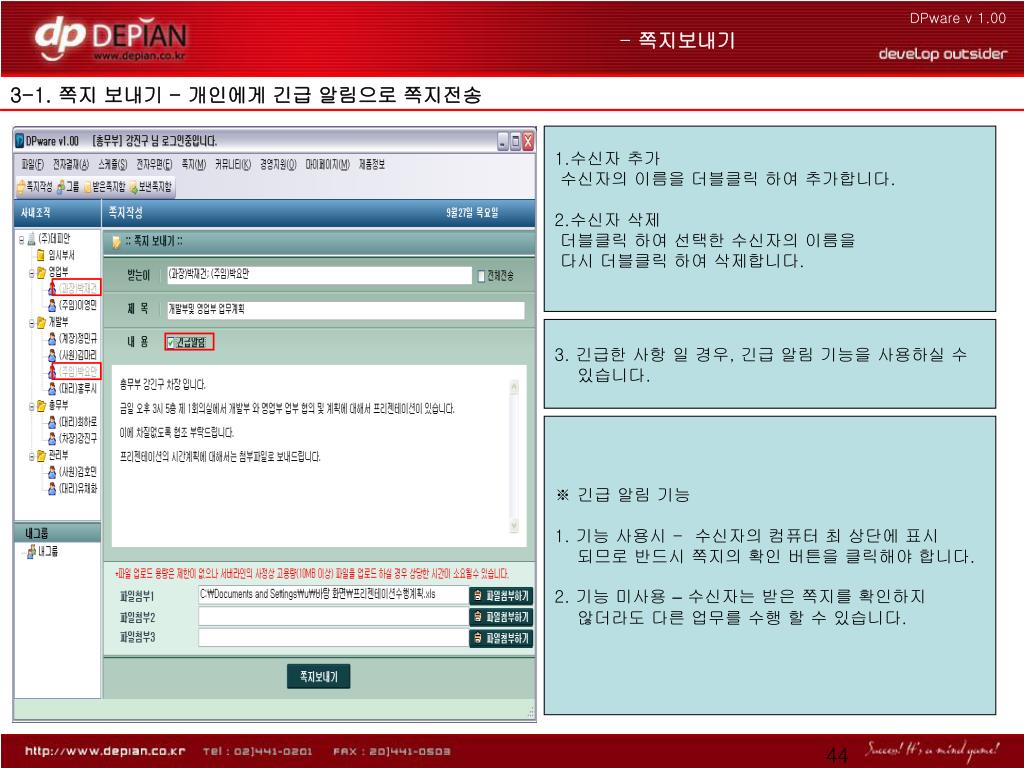This screenshot has height=768, width=1024.
Task: Select (계장)정민규 in the organization tree
Action: (78, 338)
